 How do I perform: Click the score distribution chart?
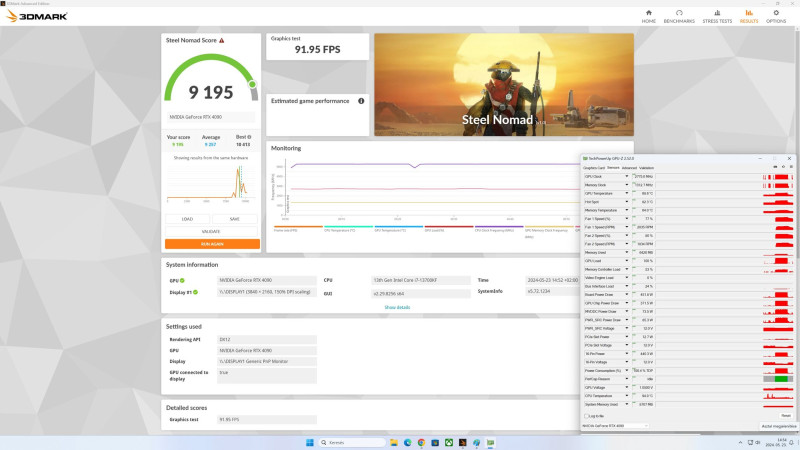[211, 182]
